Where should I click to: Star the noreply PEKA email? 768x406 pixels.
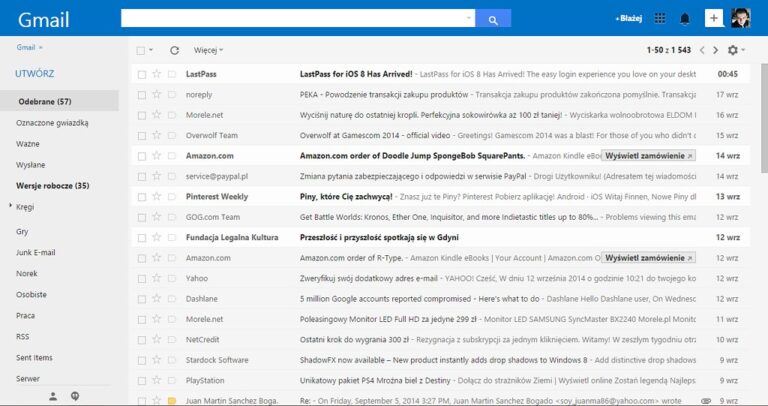[157, 95]
